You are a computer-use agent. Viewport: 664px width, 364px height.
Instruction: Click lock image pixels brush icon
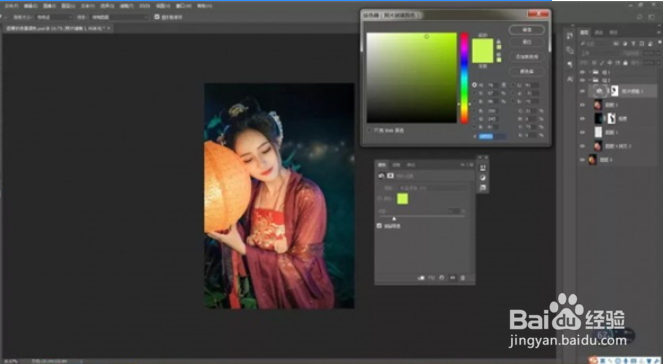[x=602, y=63]
